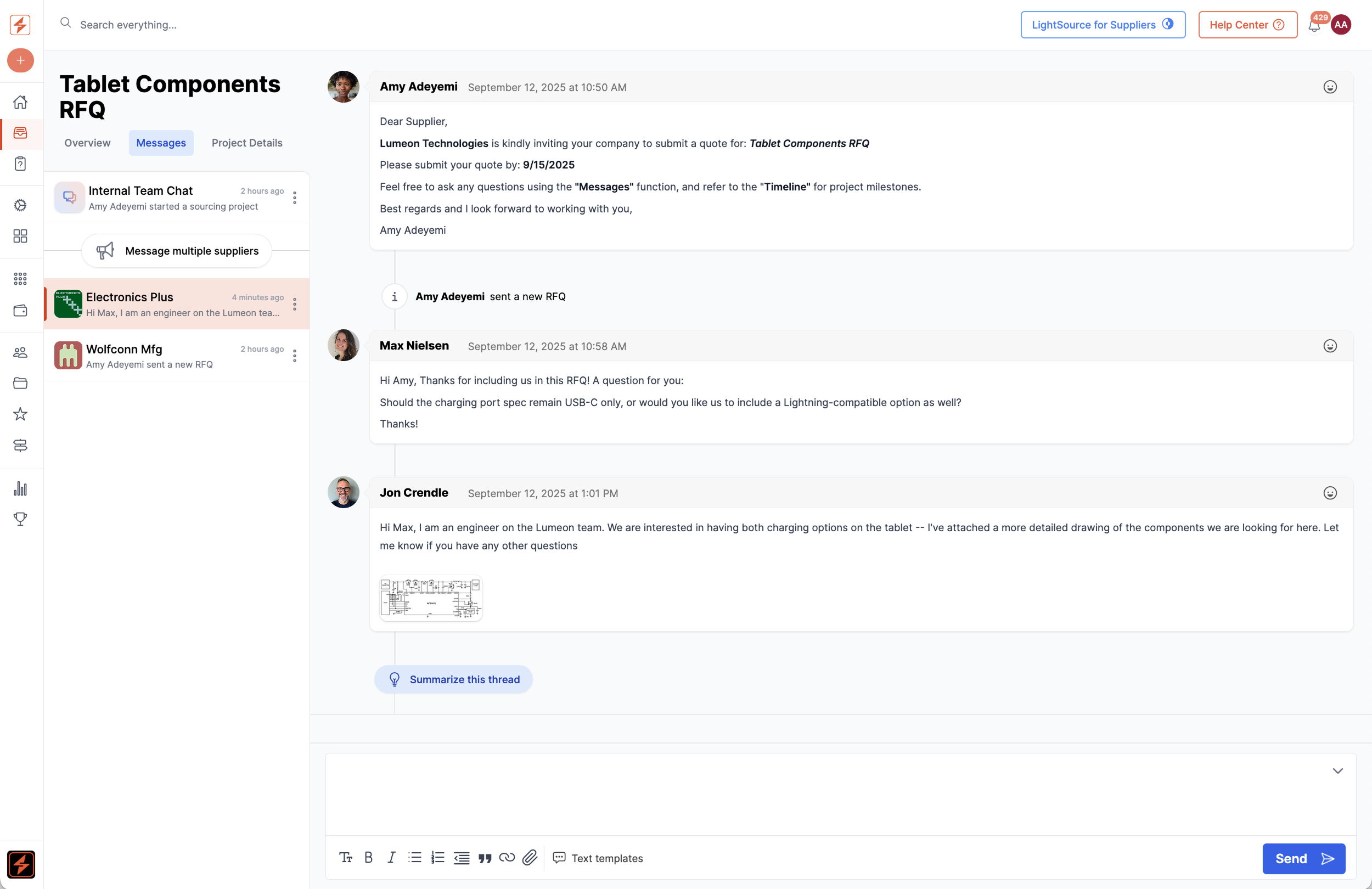1372x889 pixels.
Task: Open the trophy icon in the sidebar
Action: tap(20, 519)
